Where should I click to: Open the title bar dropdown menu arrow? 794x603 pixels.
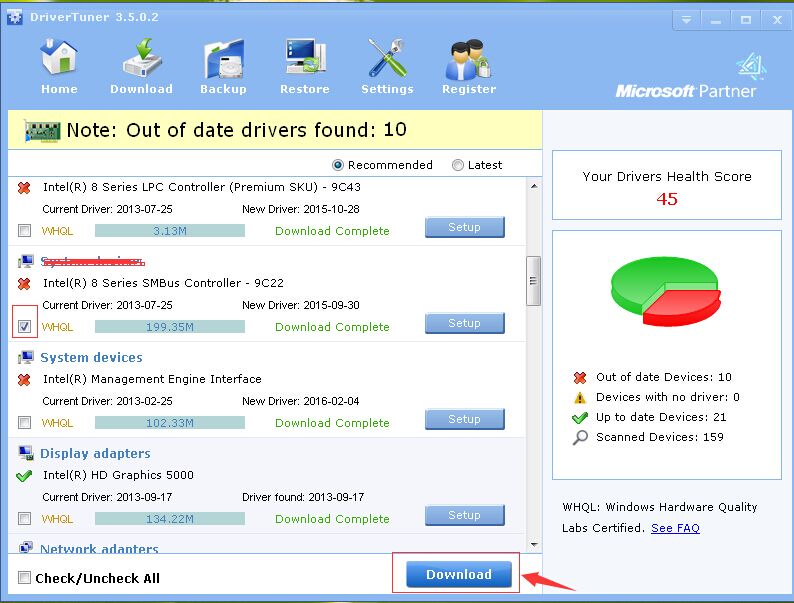[686, 20]
